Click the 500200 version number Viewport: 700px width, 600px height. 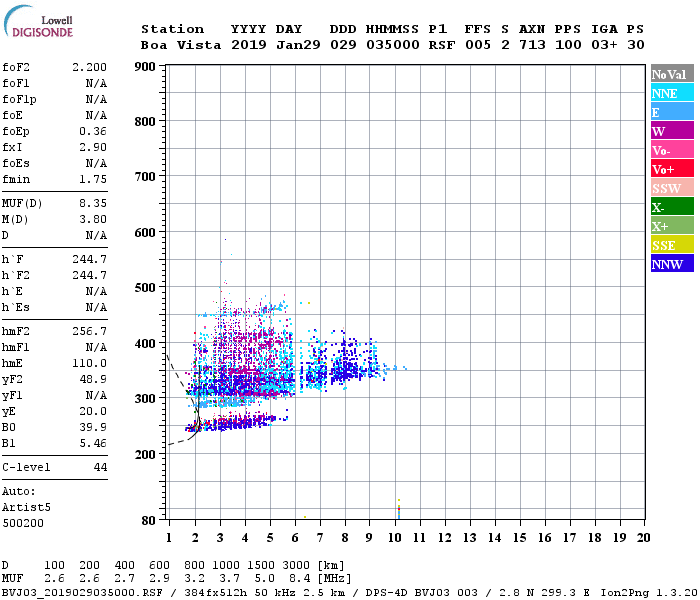tap(23, 523)
